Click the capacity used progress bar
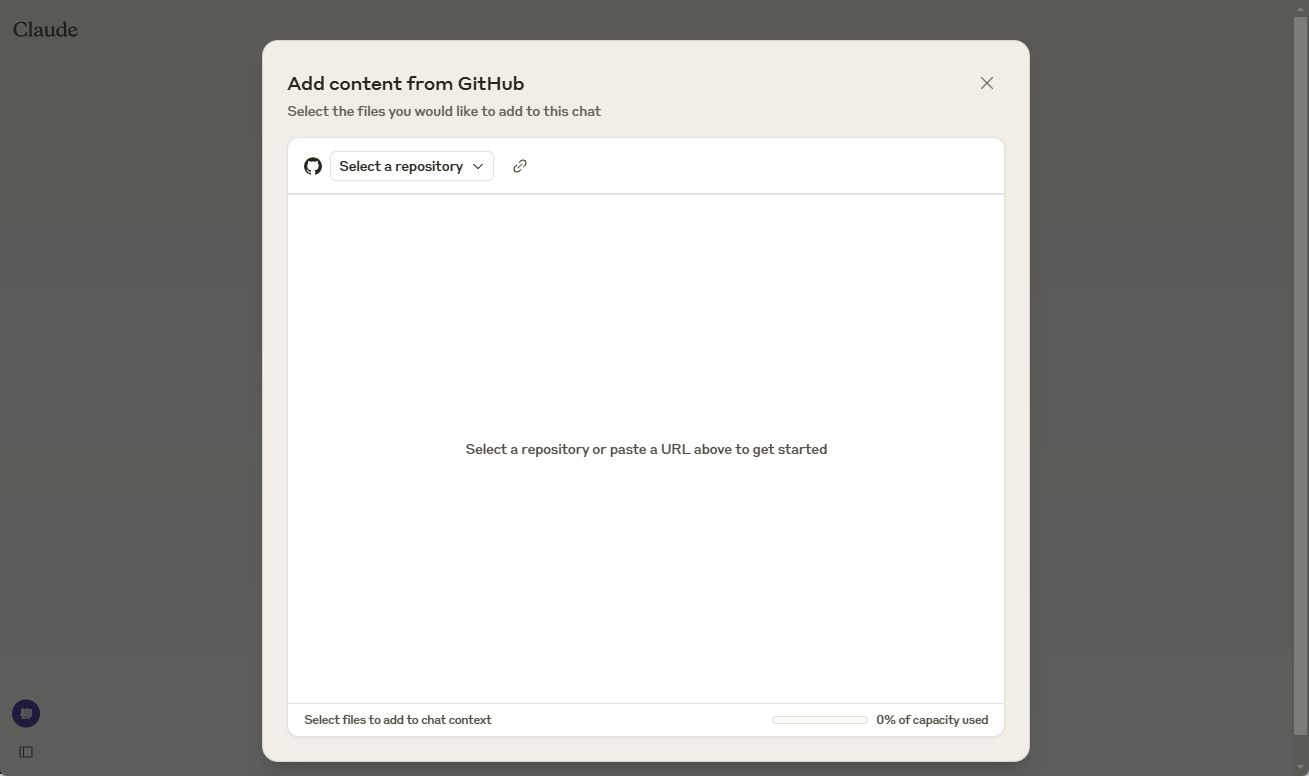Screen dimensions: 1309x776 tap(820, 720)
